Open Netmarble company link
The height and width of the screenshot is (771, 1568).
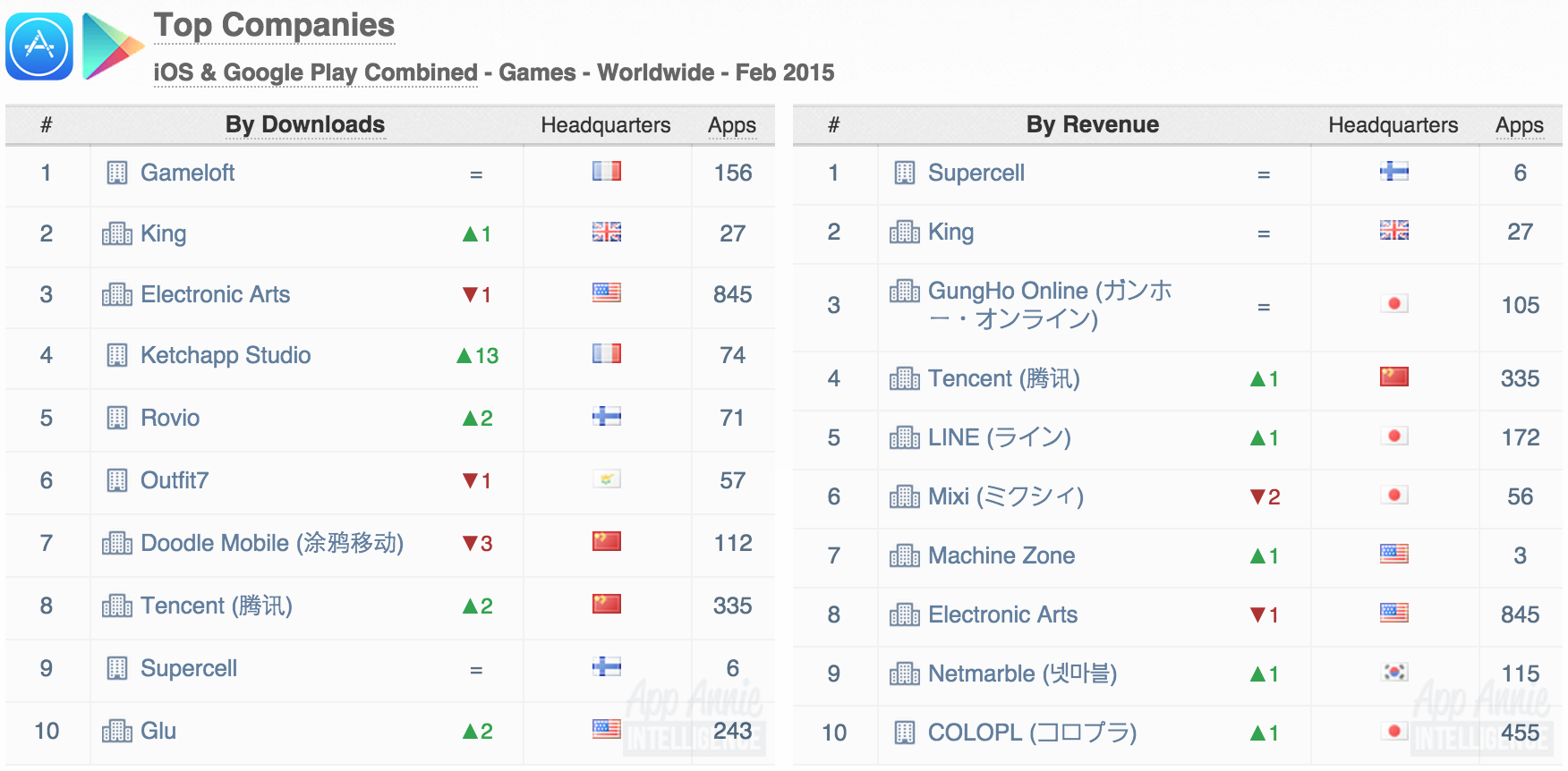coord(1023,674)
